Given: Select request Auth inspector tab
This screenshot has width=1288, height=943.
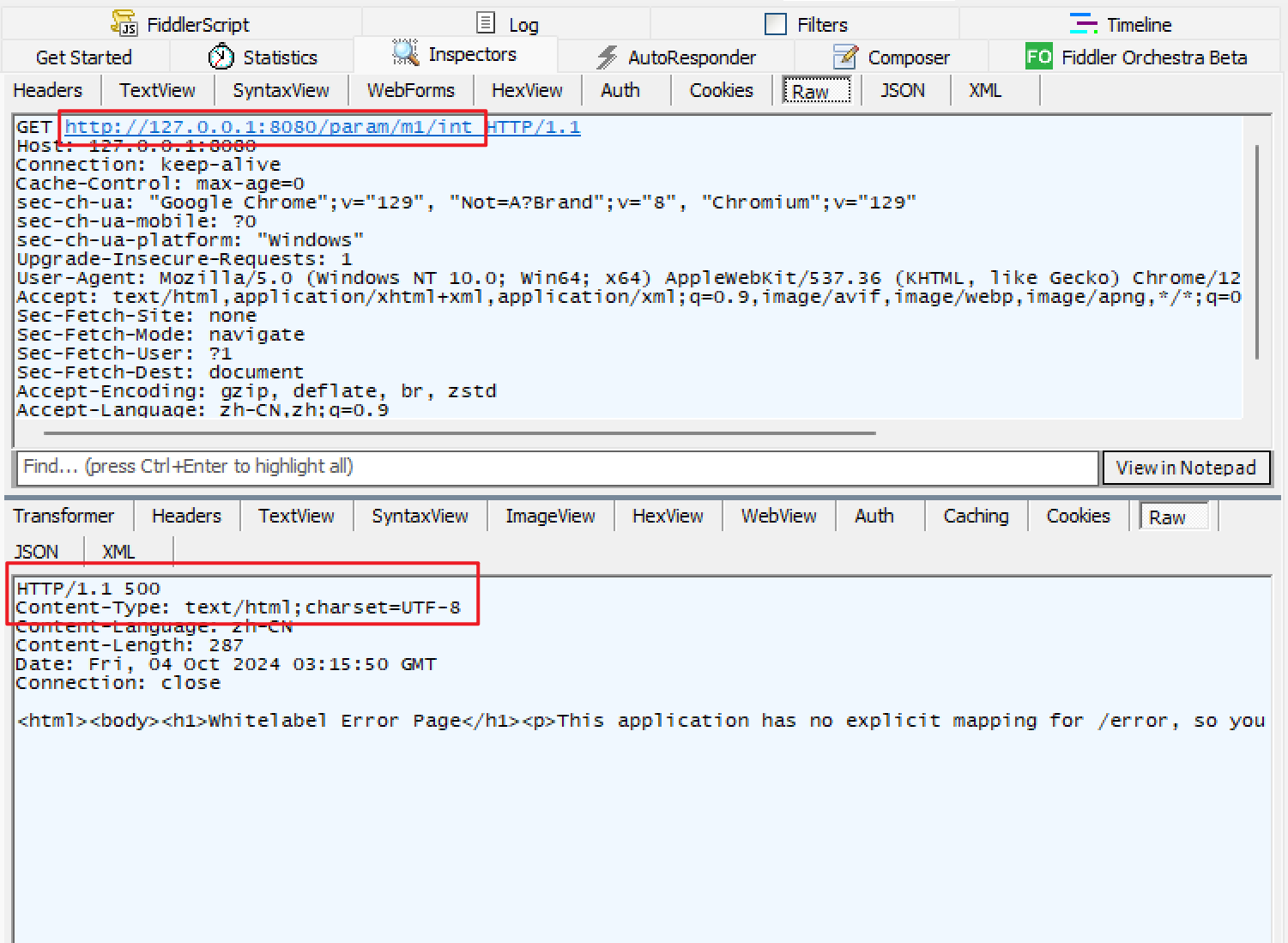Looking at the screenshot, I should click(x=620, y=90).
